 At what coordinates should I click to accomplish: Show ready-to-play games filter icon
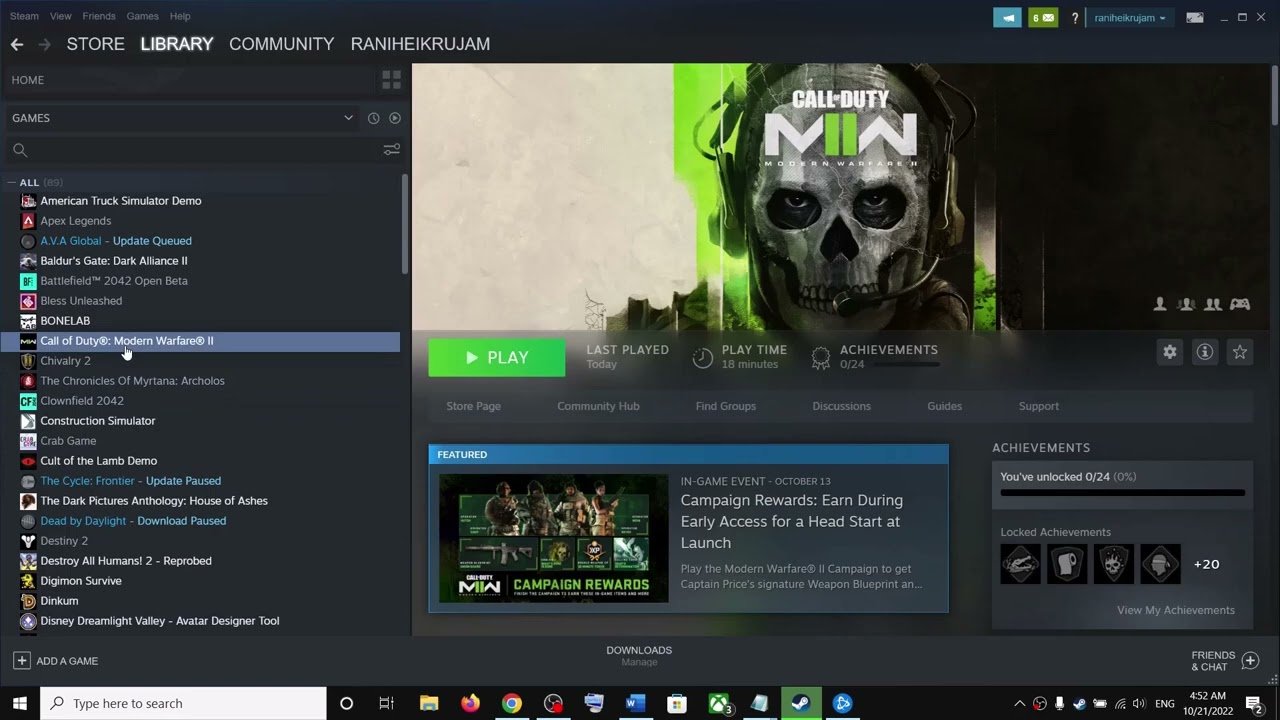pos(394,118)
